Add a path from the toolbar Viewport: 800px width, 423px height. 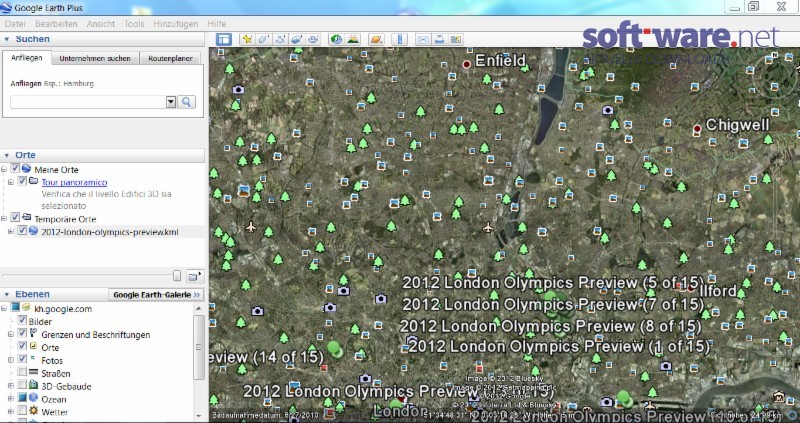pyautogui.click(x=280, y=39)
